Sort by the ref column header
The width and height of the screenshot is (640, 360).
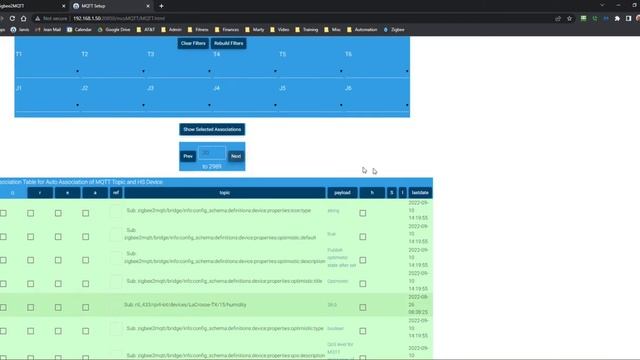[x=116, y=193]
